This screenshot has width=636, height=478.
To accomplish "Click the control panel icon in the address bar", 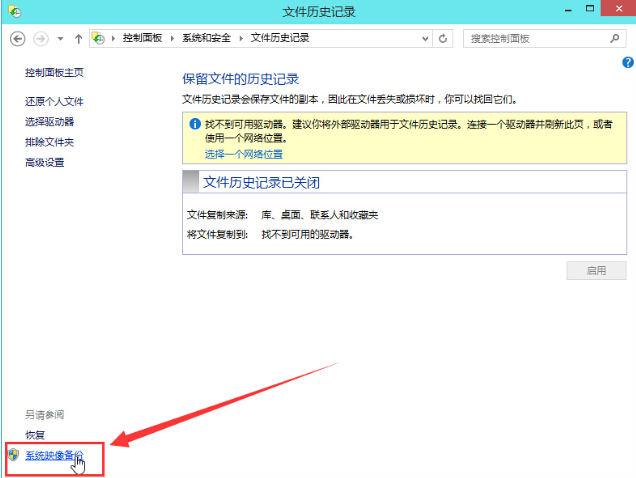I will 99,38.
